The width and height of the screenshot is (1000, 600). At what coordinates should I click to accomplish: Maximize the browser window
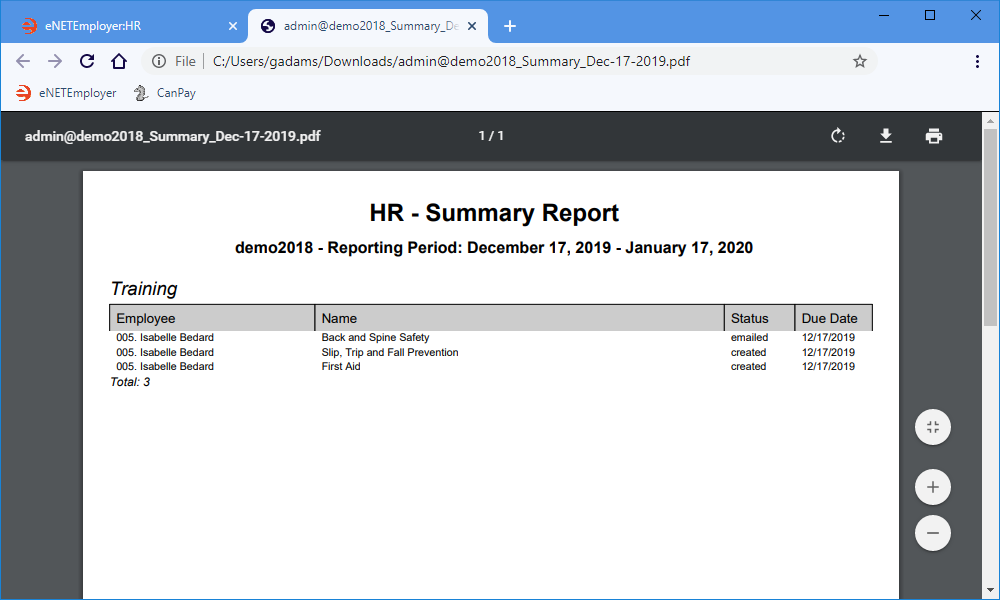tap(930, 15)
